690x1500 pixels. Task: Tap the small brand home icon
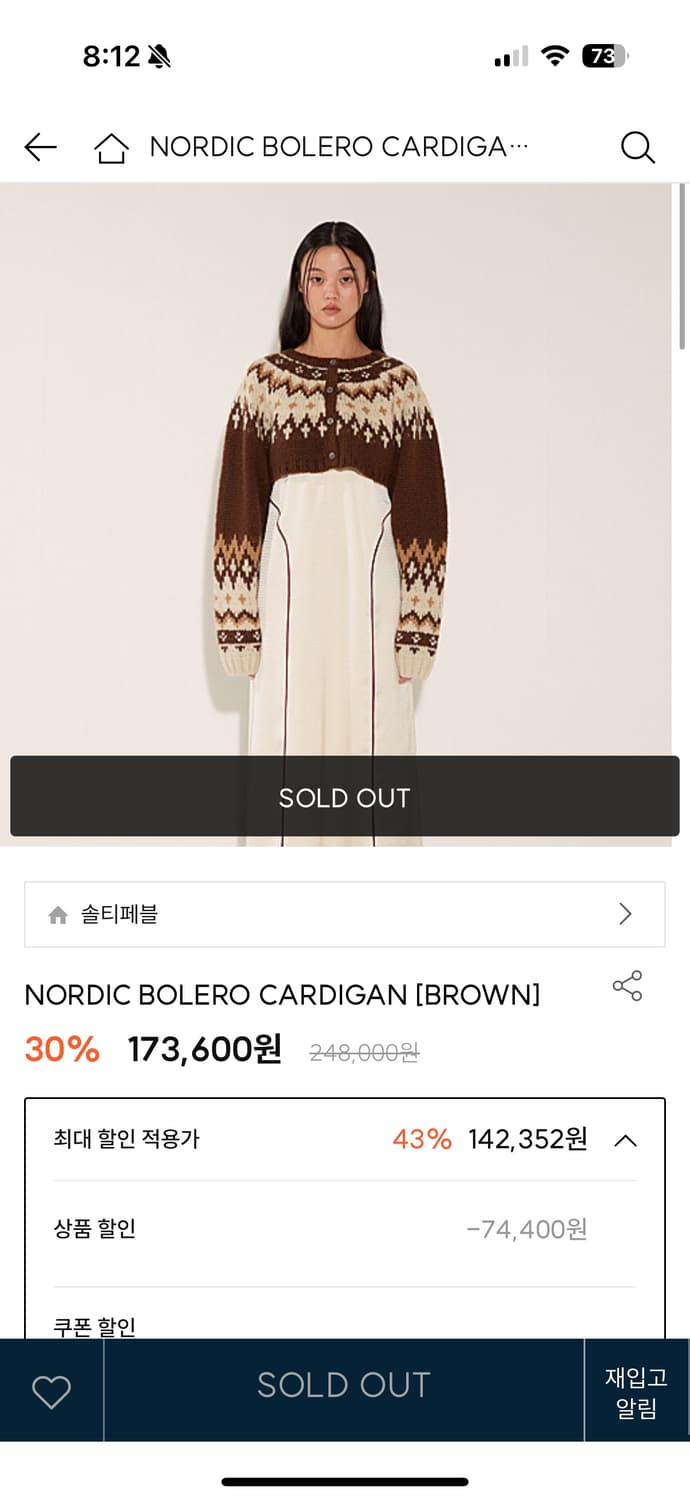pyautogui.click(x=58, y=915)
